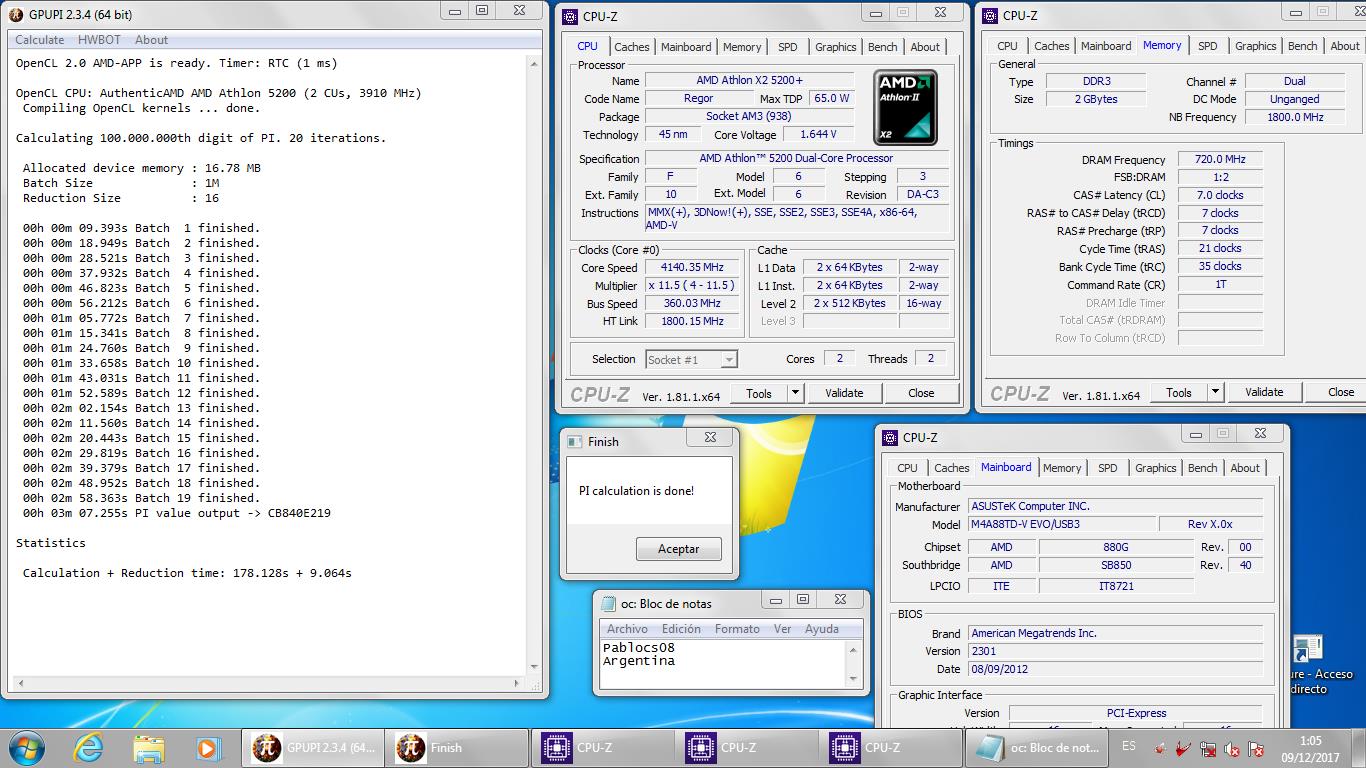Viewport: 1366px width, 768px height.
Task: Switch to Mainboard tab in CPU window
Action: click(x=686, y=47)
